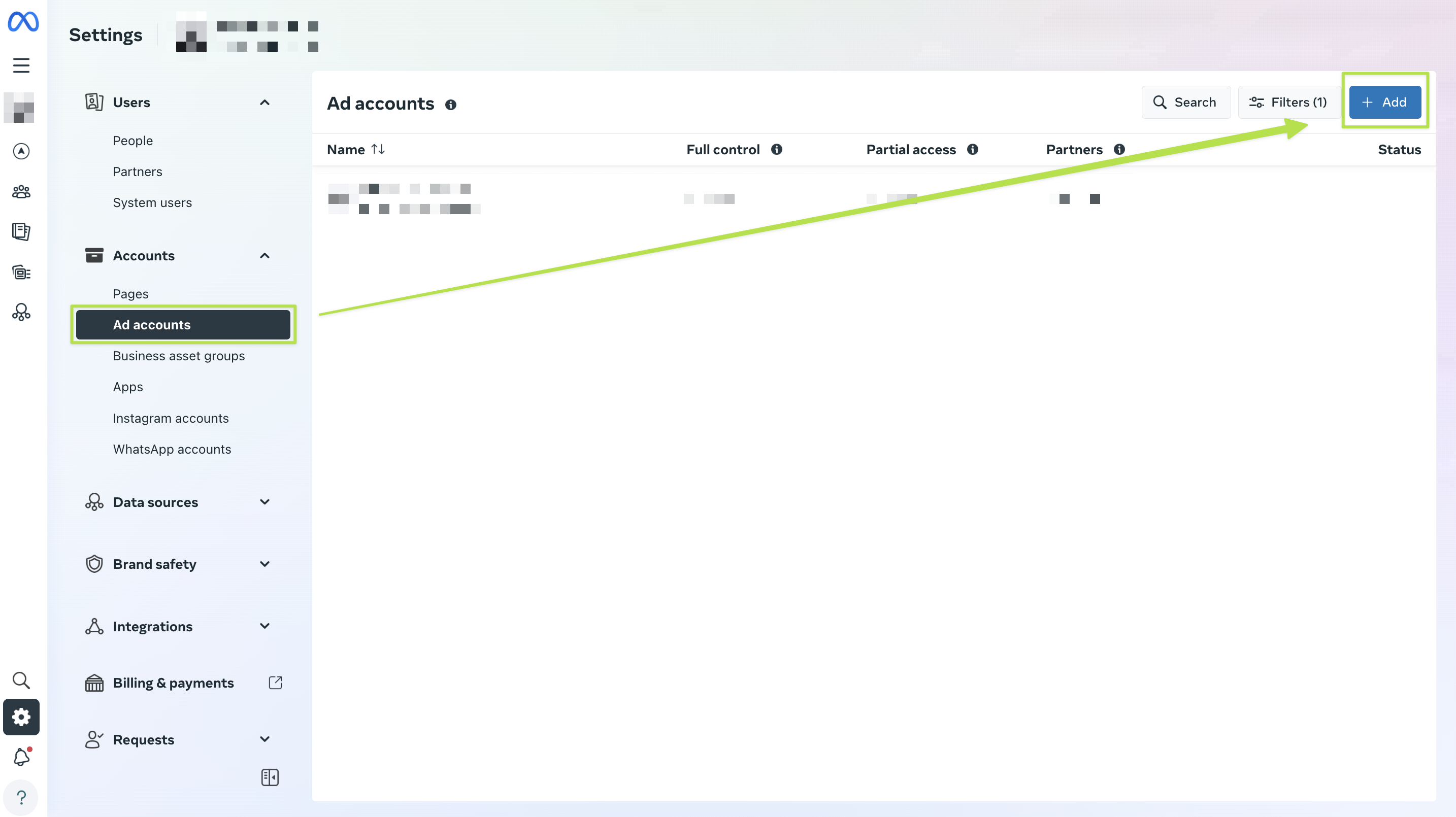Image resolution: width=1456 pixels, height=817 pixels.
Task: Click the info icon next to Partners
Action: [x=1119, y=150]
